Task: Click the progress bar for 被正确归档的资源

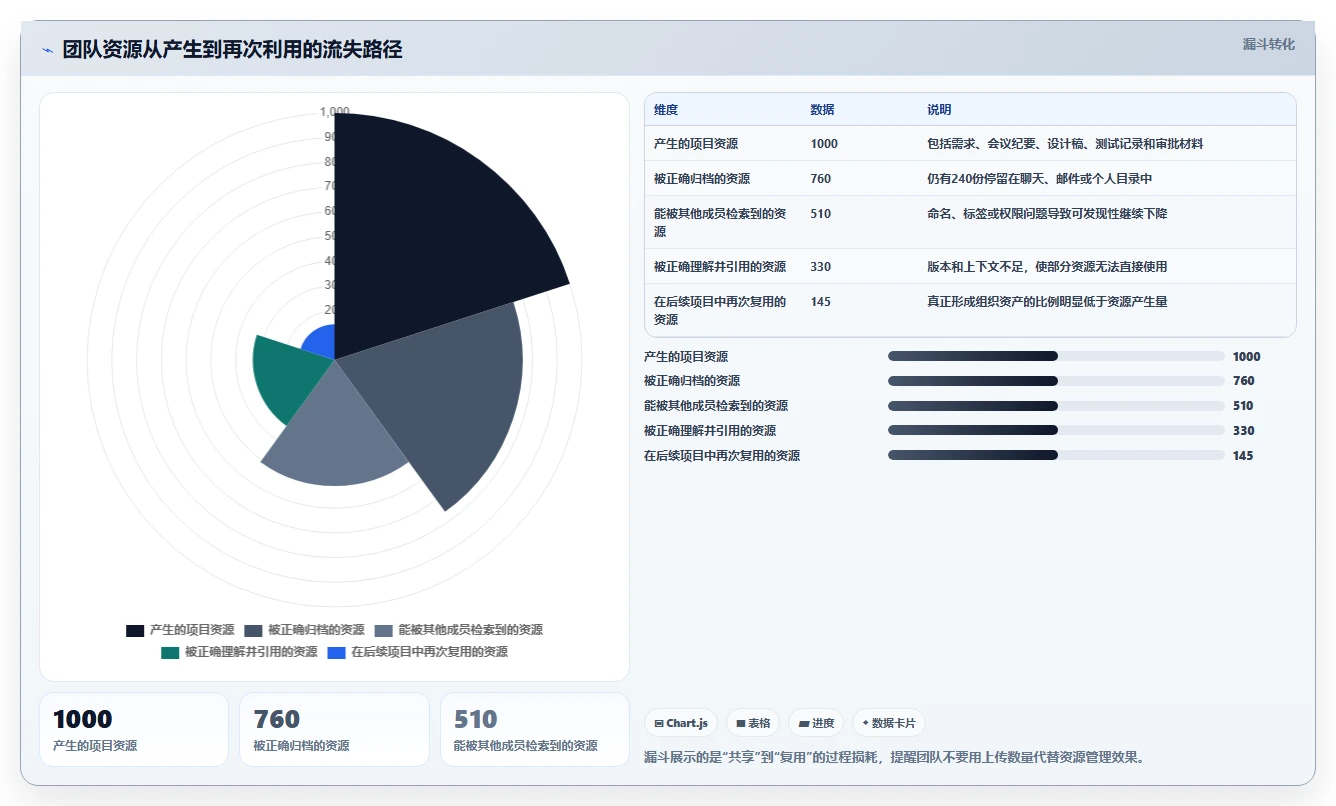Action: pos(1056,381)
